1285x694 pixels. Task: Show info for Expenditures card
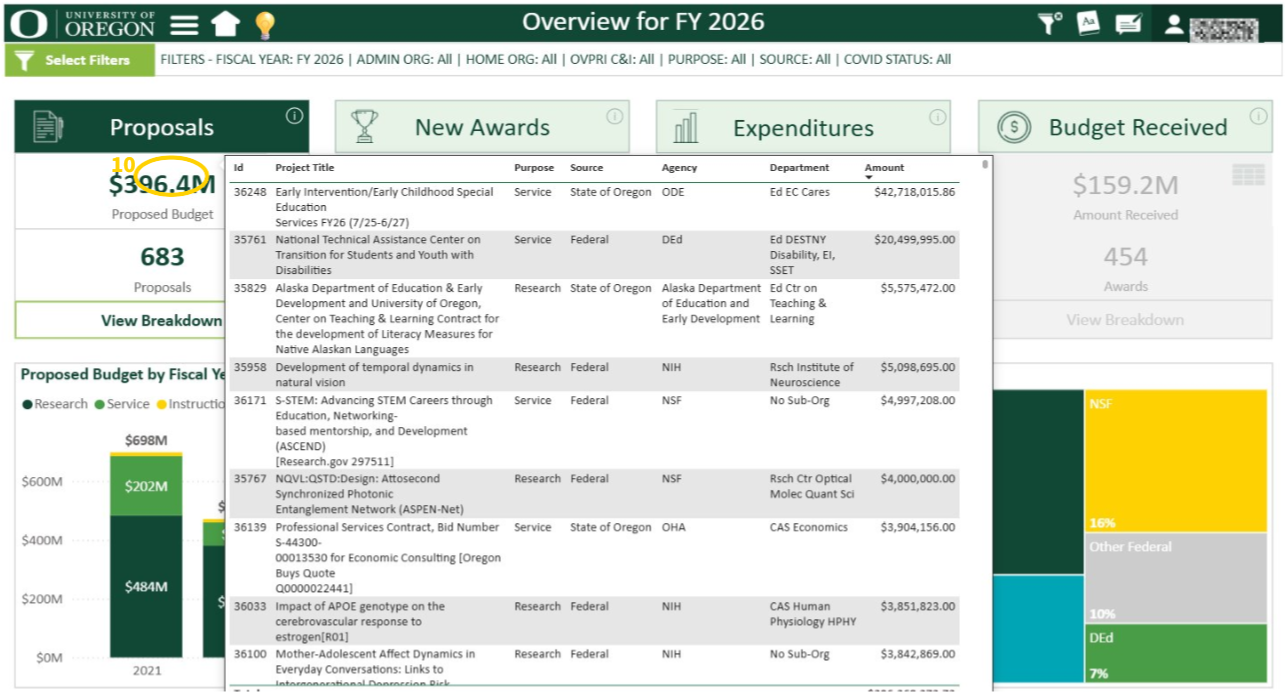click(937, 116)
